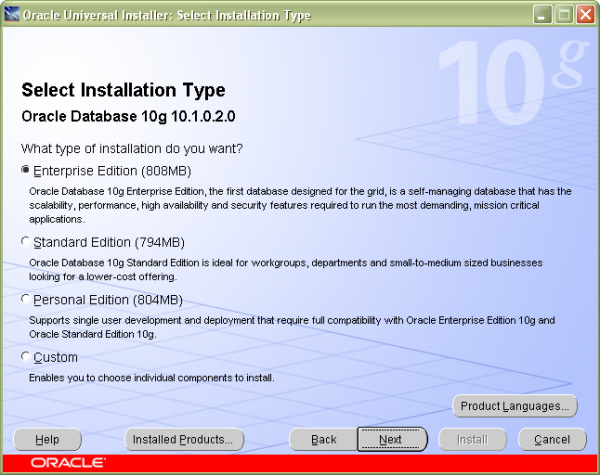Image resolution: width=600 pixels, height=475 pixels.
Task: Click the ORACLE logo in the red bar
Action: tap(68, 463)
